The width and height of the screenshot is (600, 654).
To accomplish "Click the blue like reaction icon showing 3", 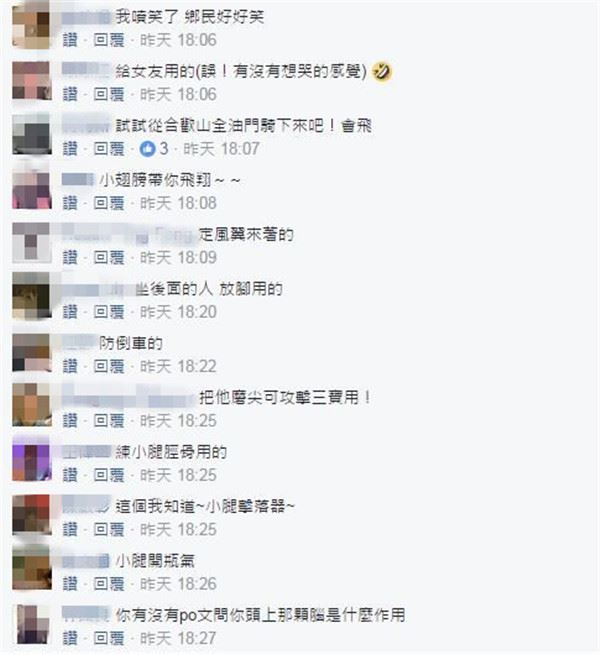I will tap(147, 148).
